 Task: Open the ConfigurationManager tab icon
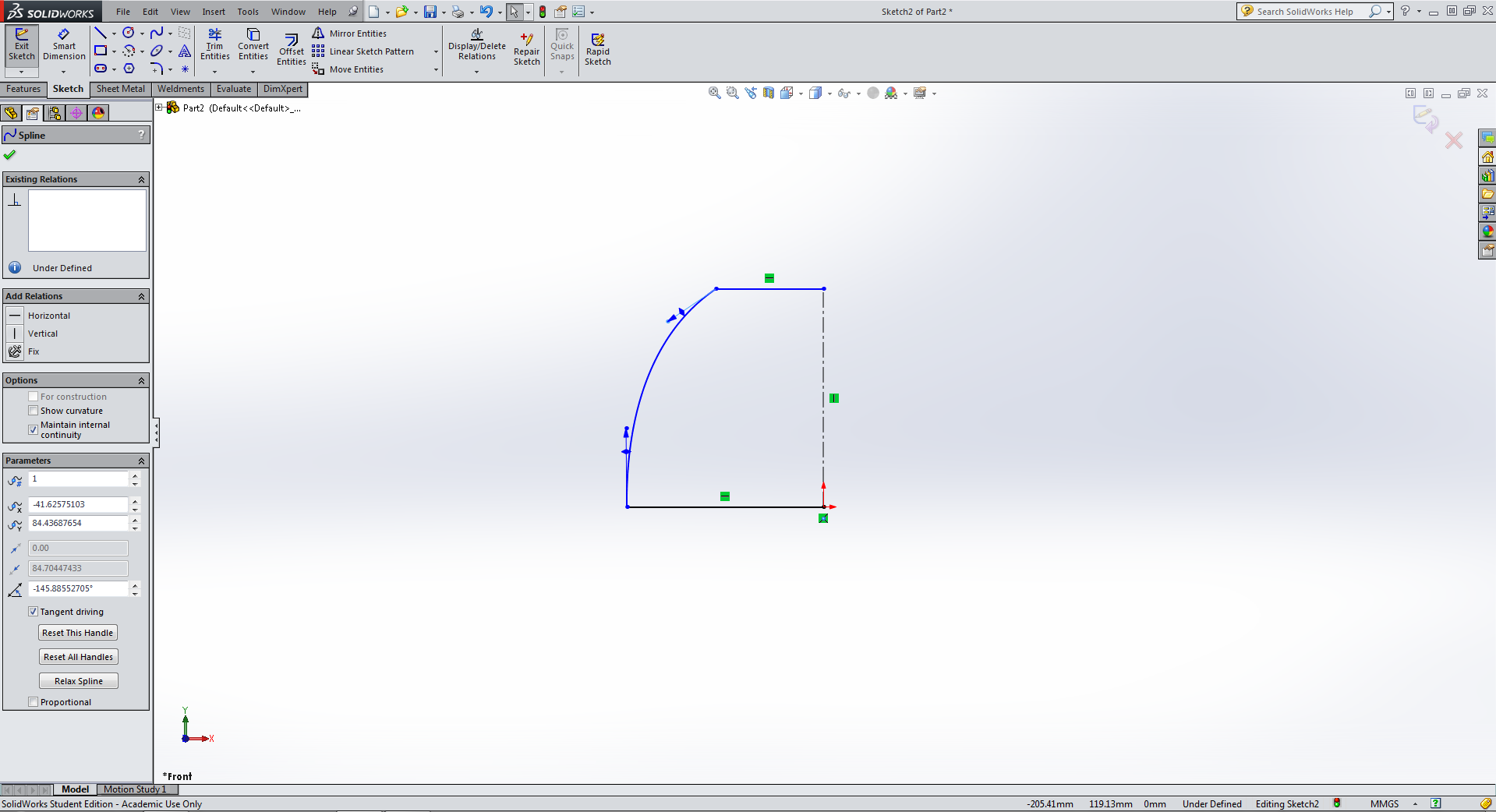[55, 113]
